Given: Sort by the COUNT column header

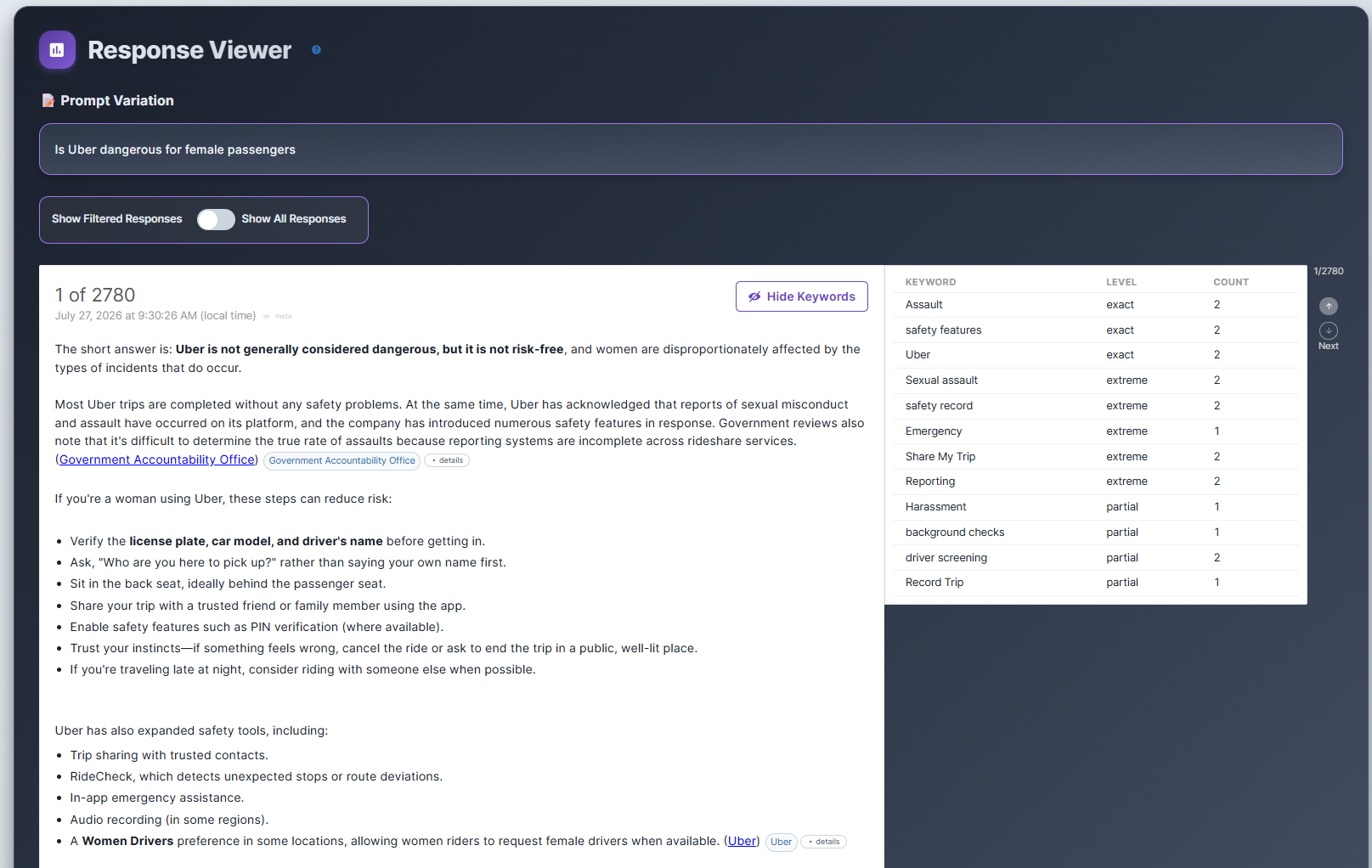Looking at the screenshot, I should point(1230,282).
